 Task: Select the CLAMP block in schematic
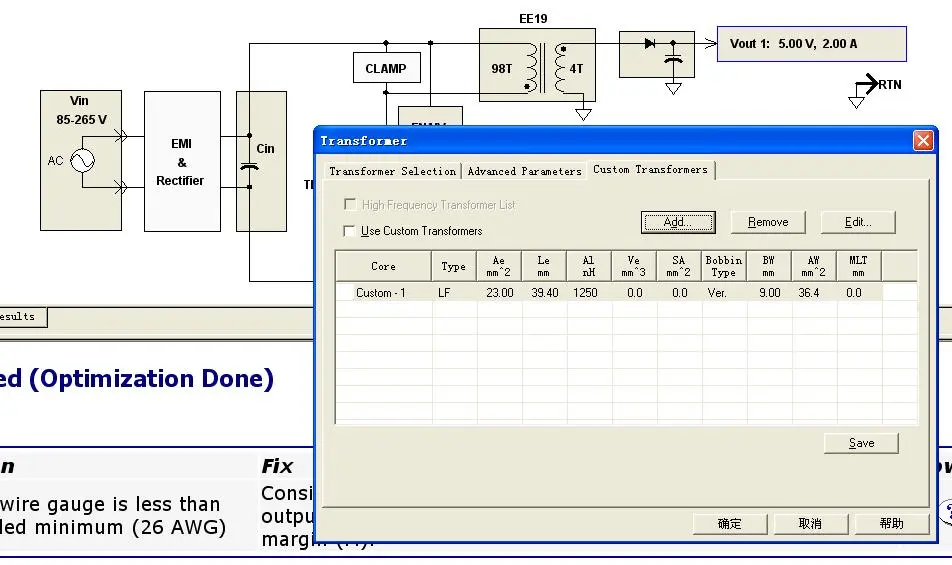coord(386,68)
